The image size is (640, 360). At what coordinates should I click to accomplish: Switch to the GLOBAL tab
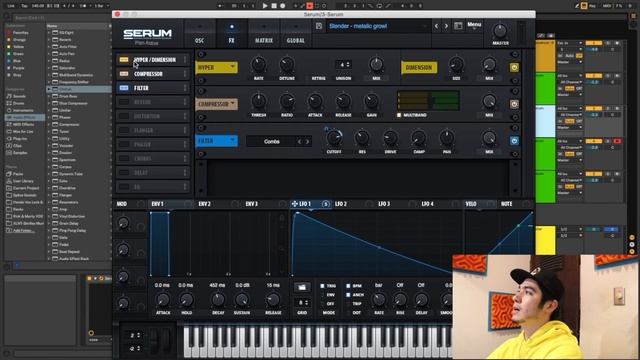point(296,40)
